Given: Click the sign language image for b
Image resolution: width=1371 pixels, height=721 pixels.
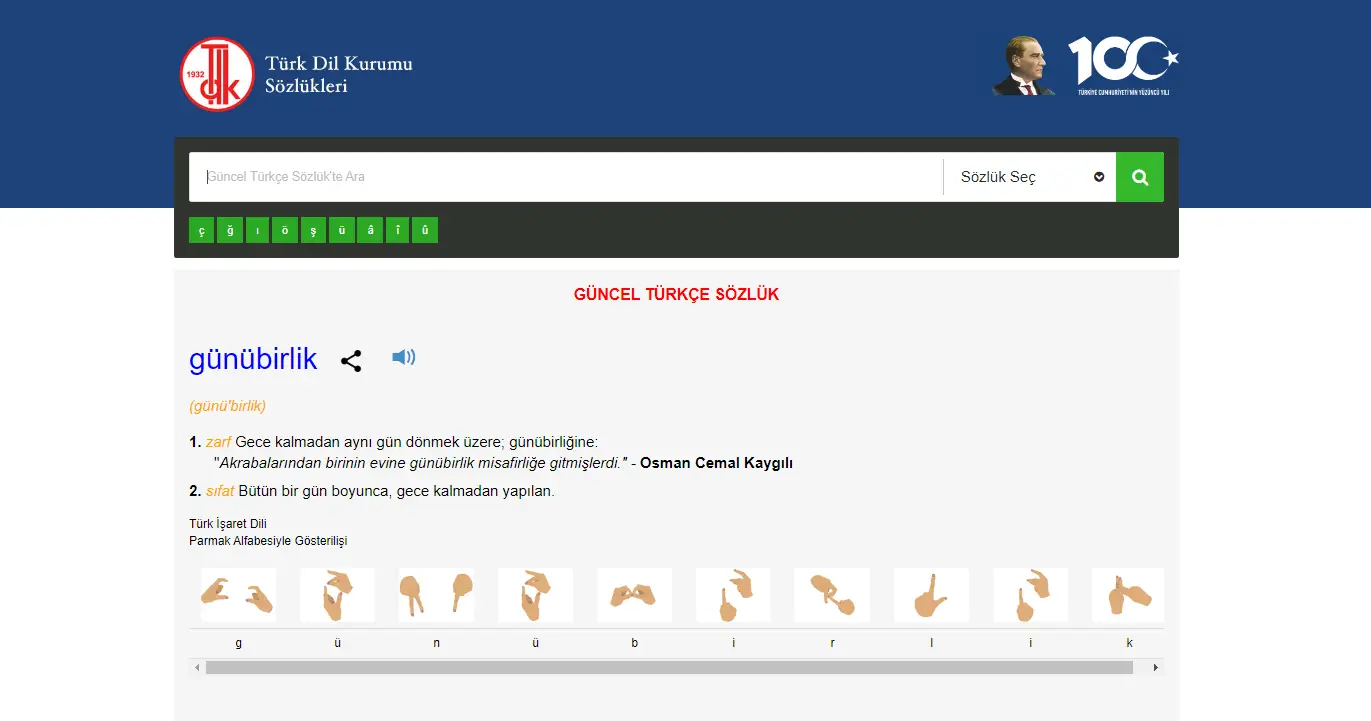Looking at the screenshot, I should (634, 595).
